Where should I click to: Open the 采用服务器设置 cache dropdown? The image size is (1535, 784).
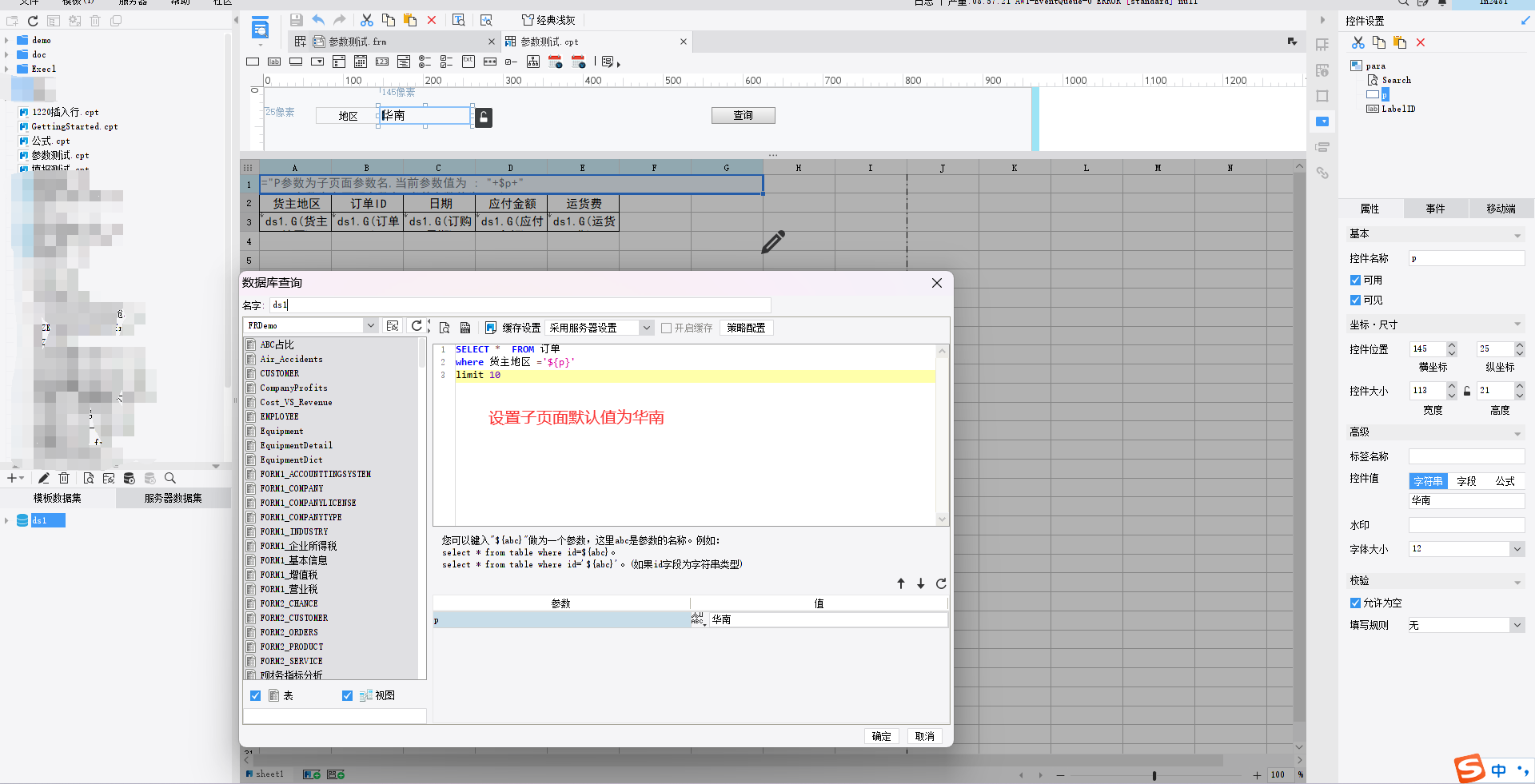pyautogui.click(x=646, y=328)
